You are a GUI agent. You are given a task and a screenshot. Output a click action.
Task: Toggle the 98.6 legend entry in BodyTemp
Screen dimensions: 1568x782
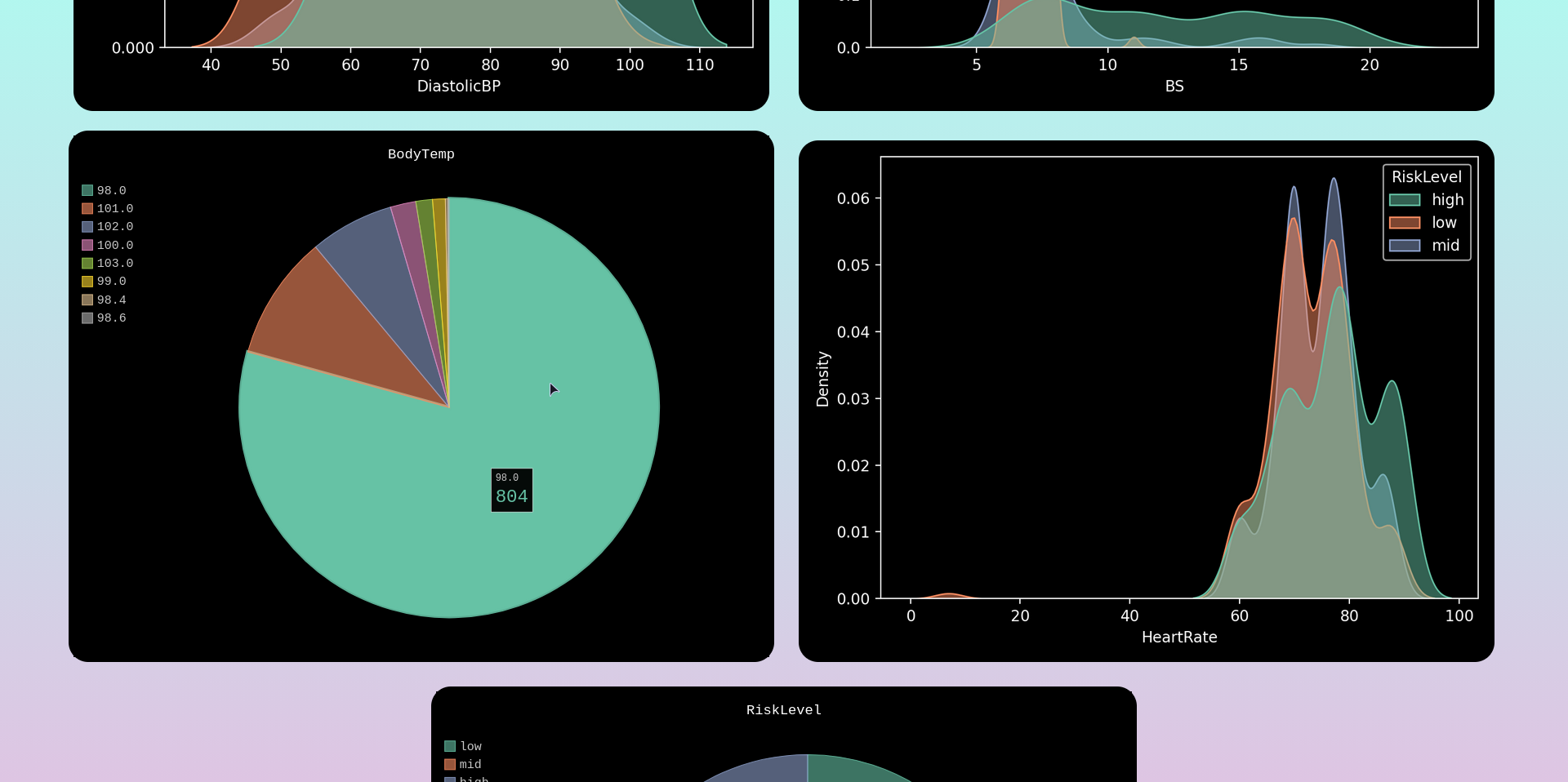[87, 318]
